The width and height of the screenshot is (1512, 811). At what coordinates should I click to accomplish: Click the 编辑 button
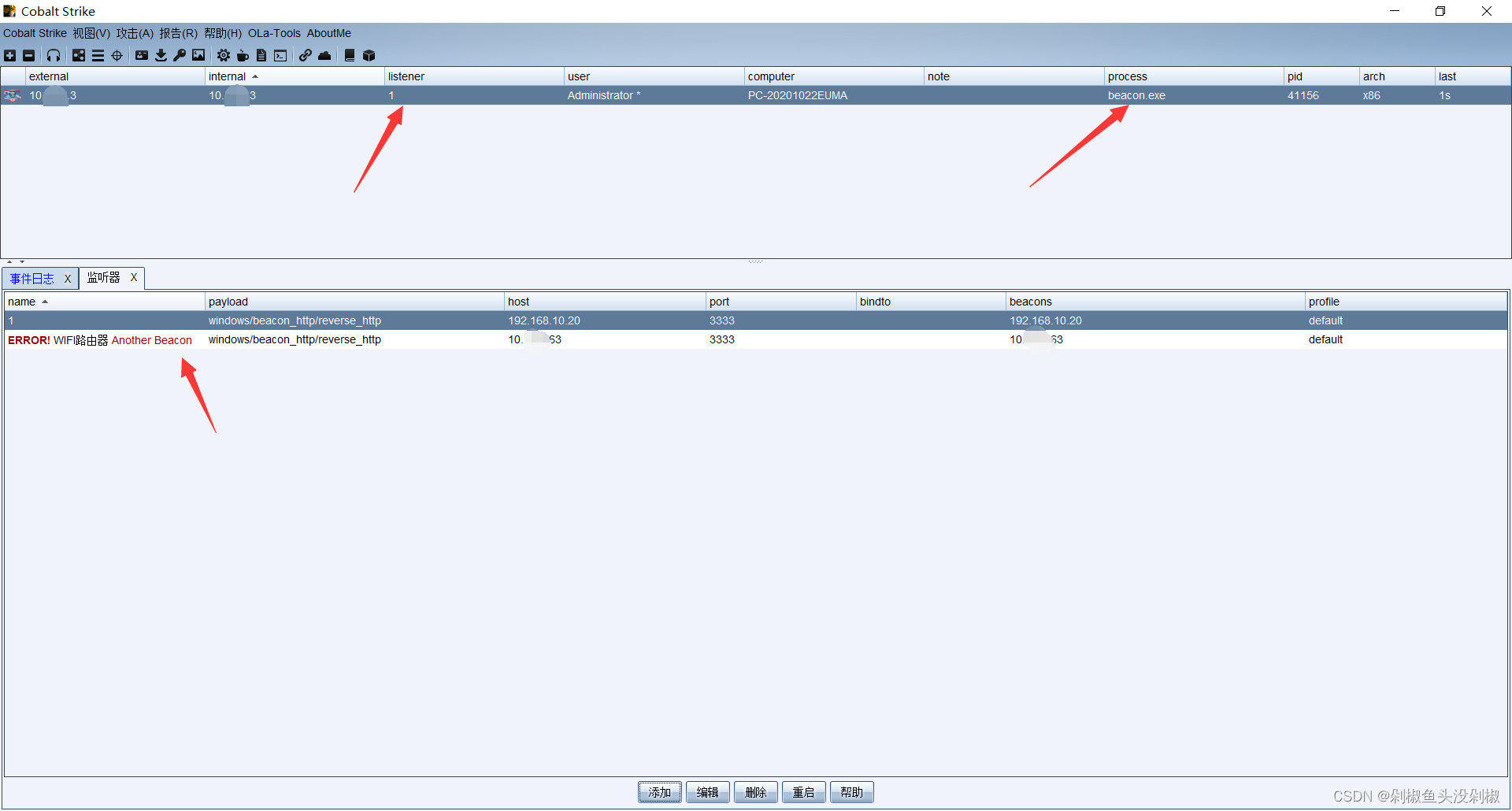[x=708, y=792]
